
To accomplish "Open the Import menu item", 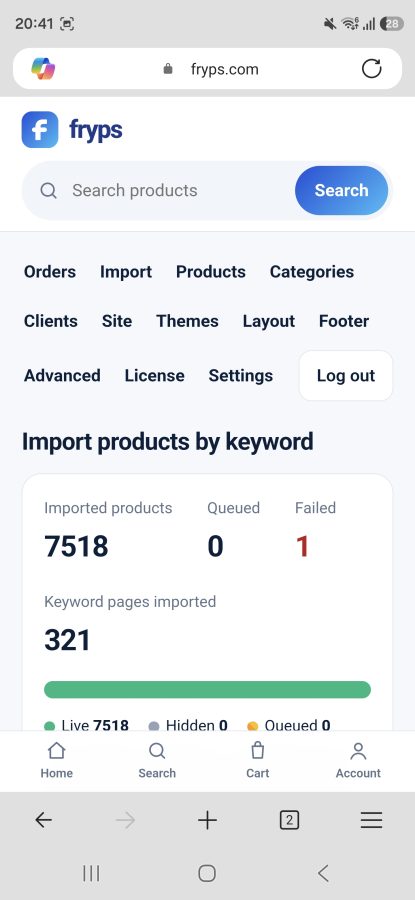I will tap(126, 271).
